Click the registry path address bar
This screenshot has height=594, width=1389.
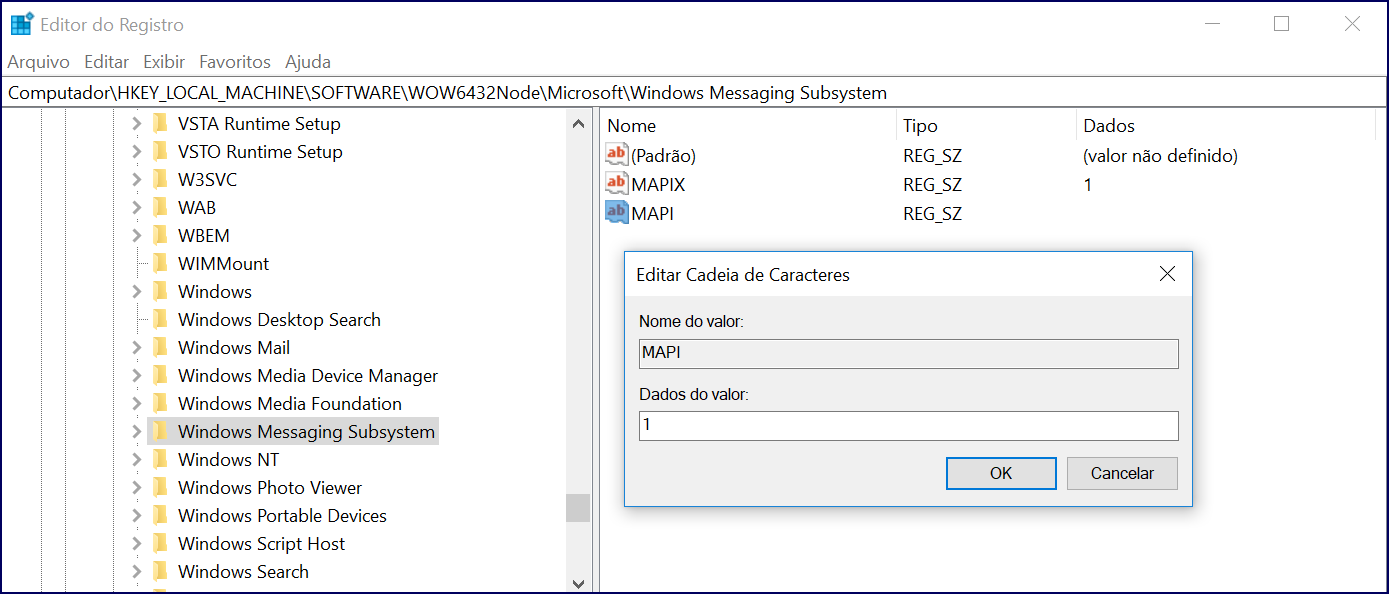click(x=694, y=93)
